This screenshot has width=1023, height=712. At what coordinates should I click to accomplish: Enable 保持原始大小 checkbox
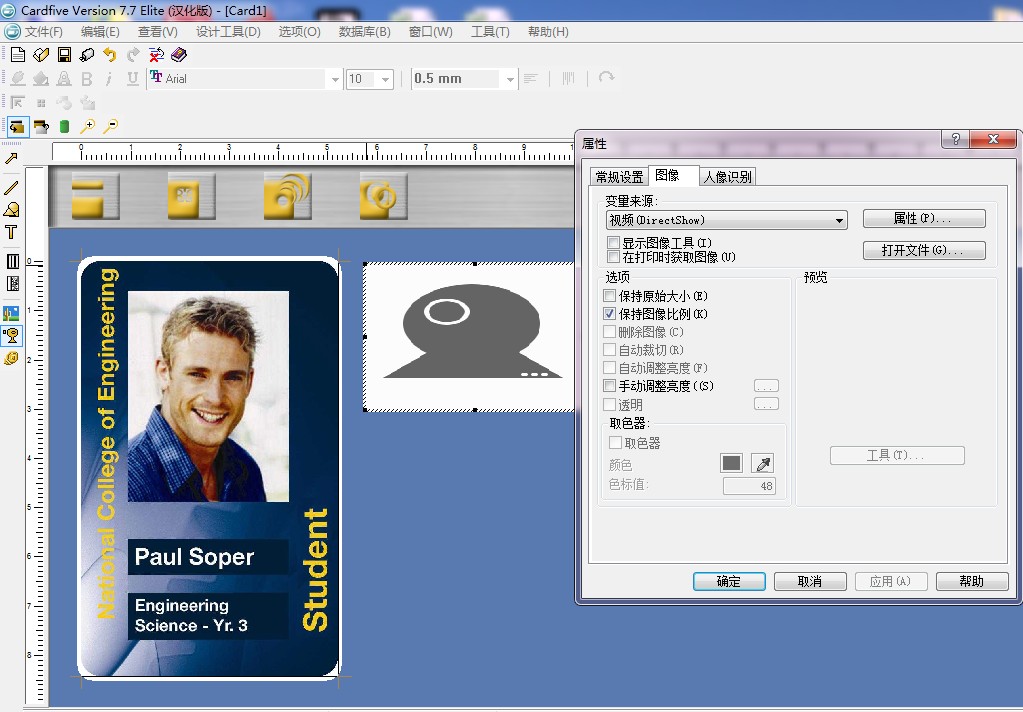pyautogui.click(x=609, y=296)
